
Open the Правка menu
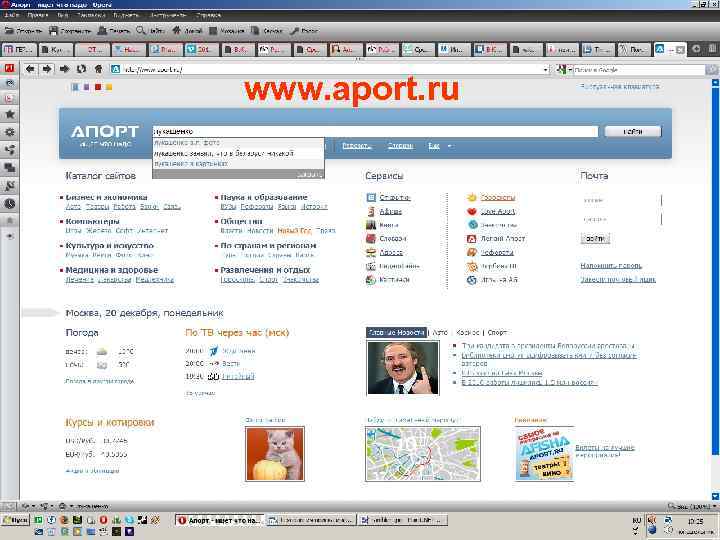click(x=38, y=15)
